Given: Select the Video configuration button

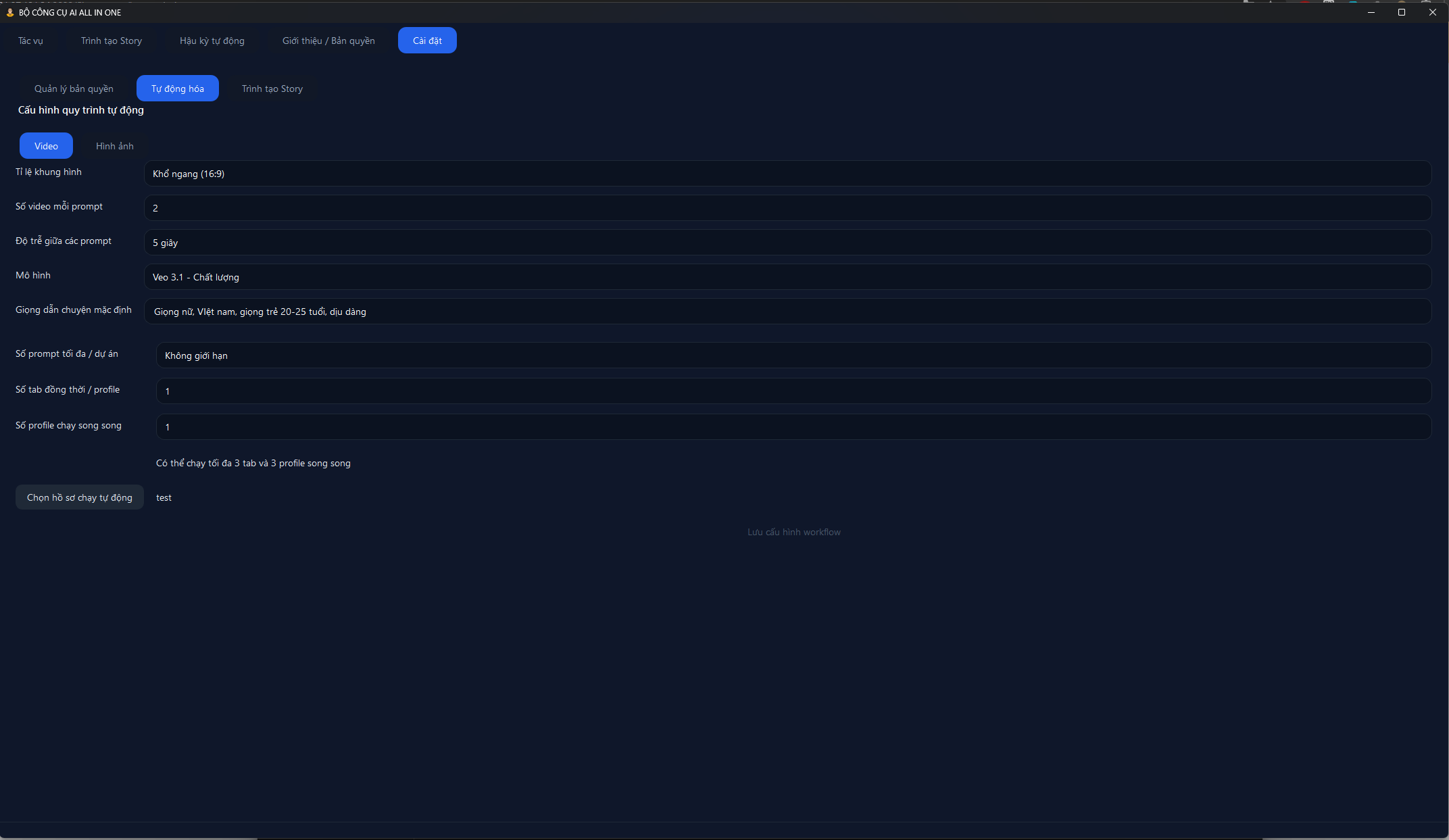Looking at the screenshot, I should point(46,146).
